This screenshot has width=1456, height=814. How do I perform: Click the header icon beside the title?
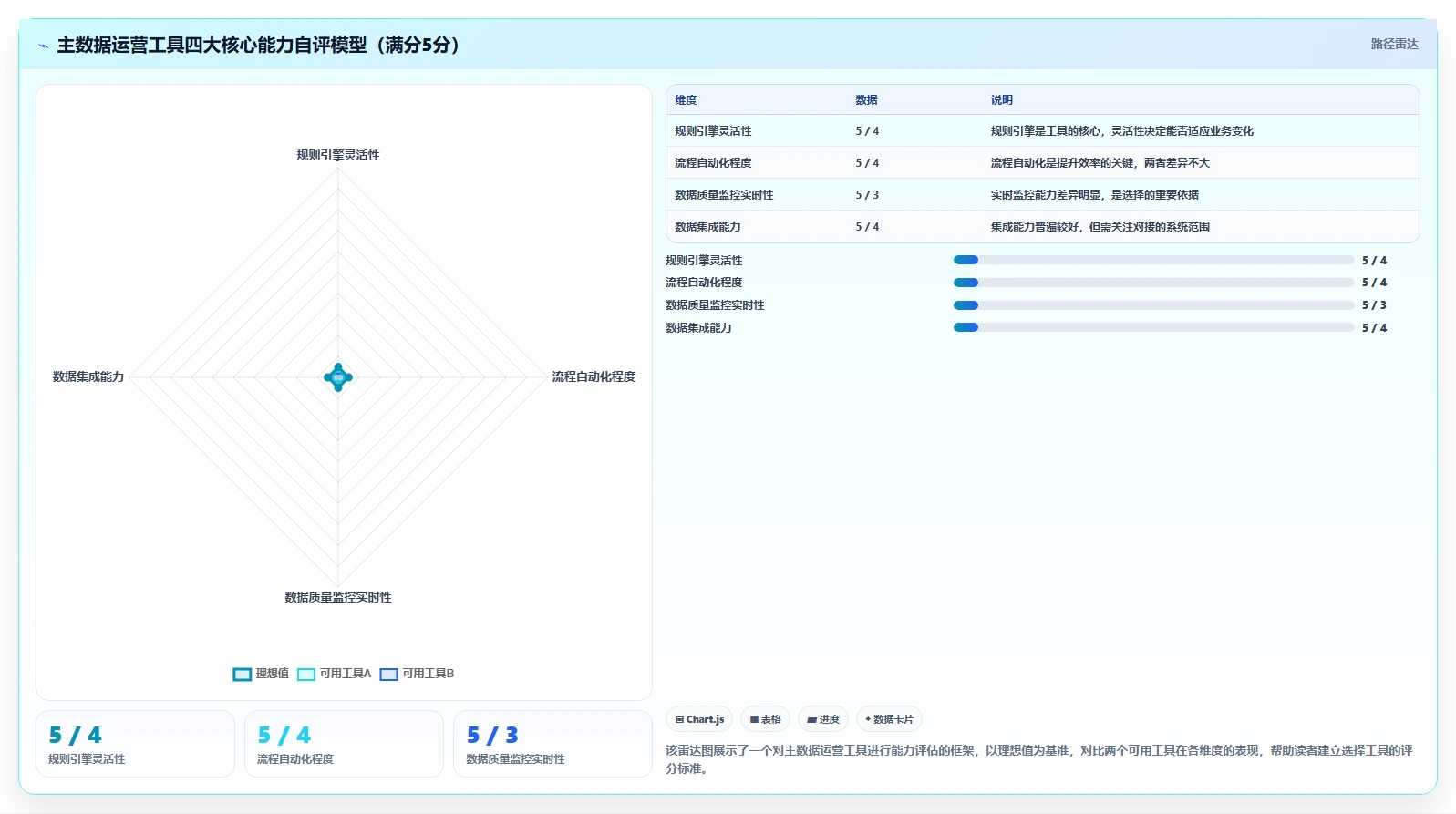tap(43, 46)
